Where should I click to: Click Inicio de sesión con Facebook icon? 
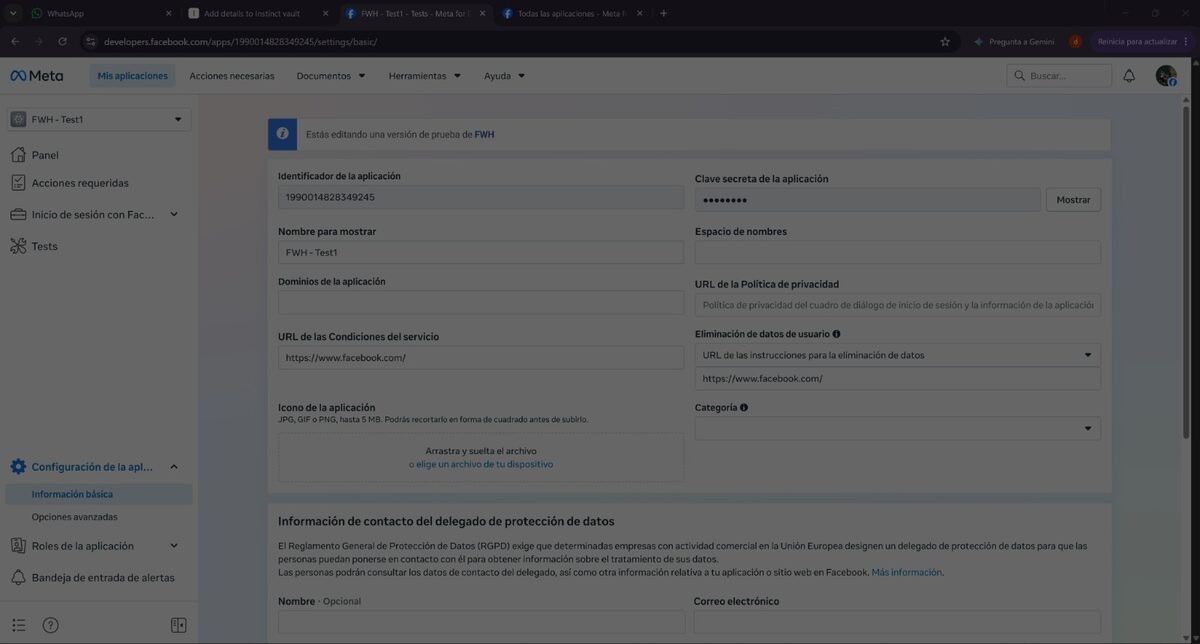[18, 215]
